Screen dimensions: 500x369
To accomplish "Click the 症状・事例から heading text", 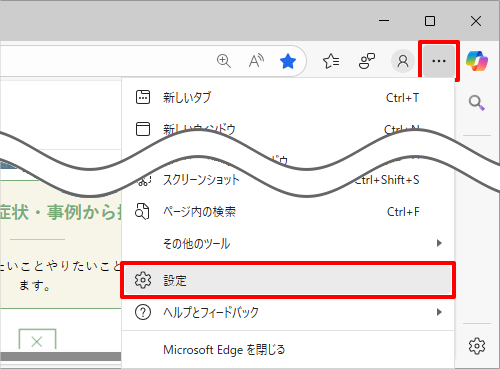I will pyautogui.click(x=61, y=212).
